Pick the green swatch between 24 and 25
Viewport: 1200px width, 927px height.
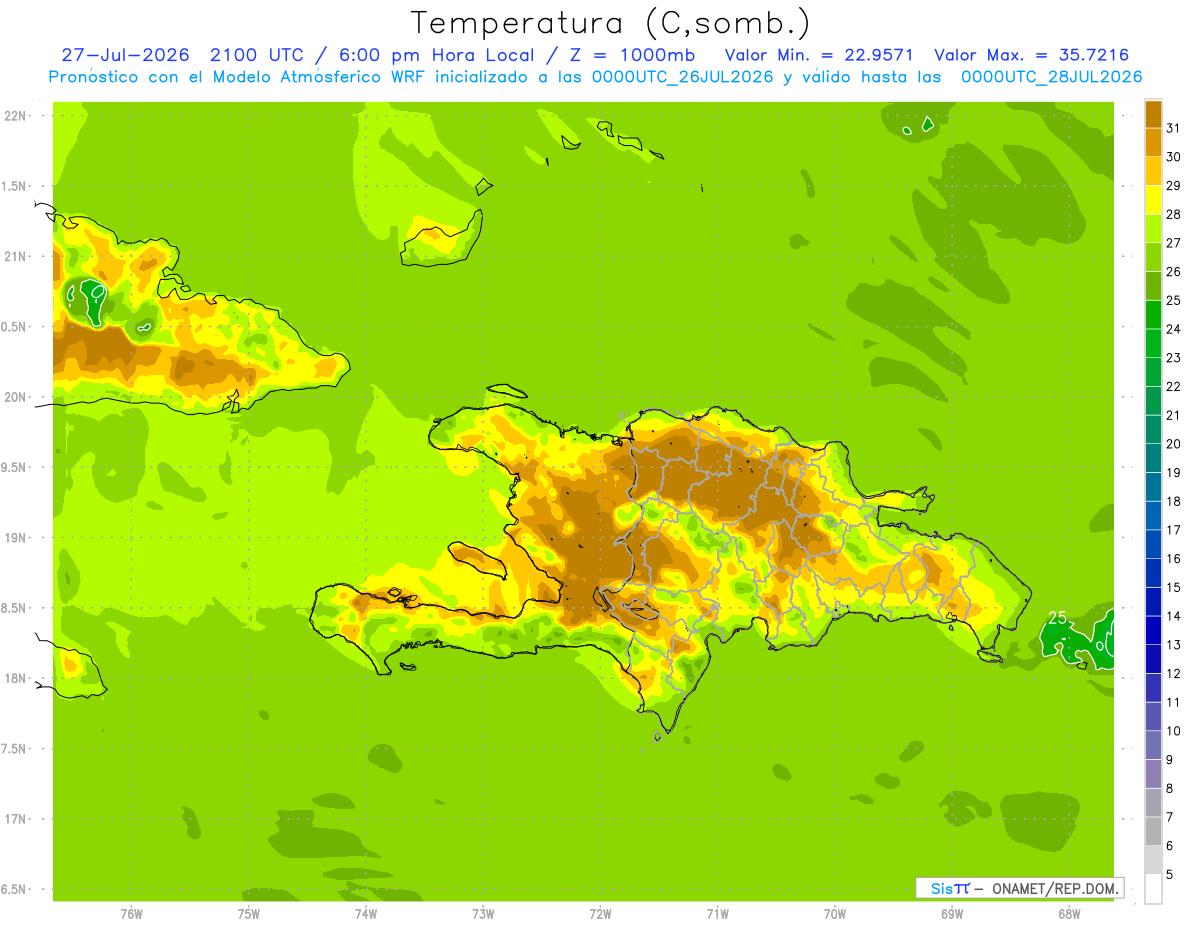pyautogui.click(x=1153, y=315)
